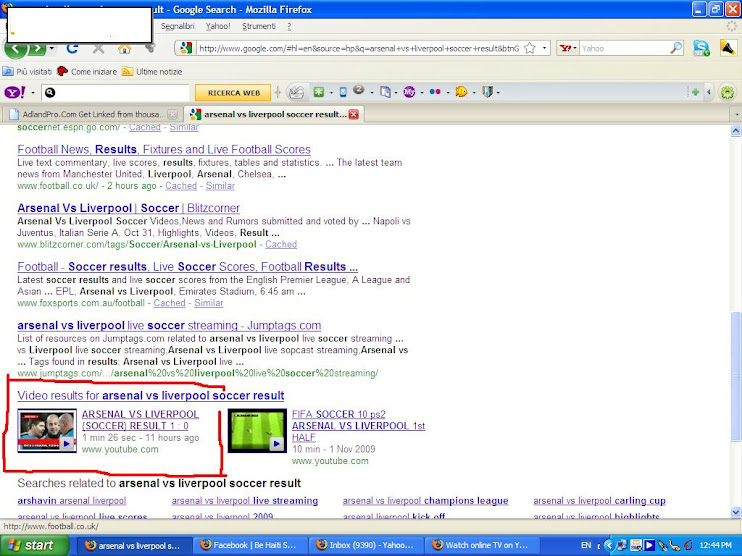Click the shield crest toolbar icon

click(x=487, y=92)
